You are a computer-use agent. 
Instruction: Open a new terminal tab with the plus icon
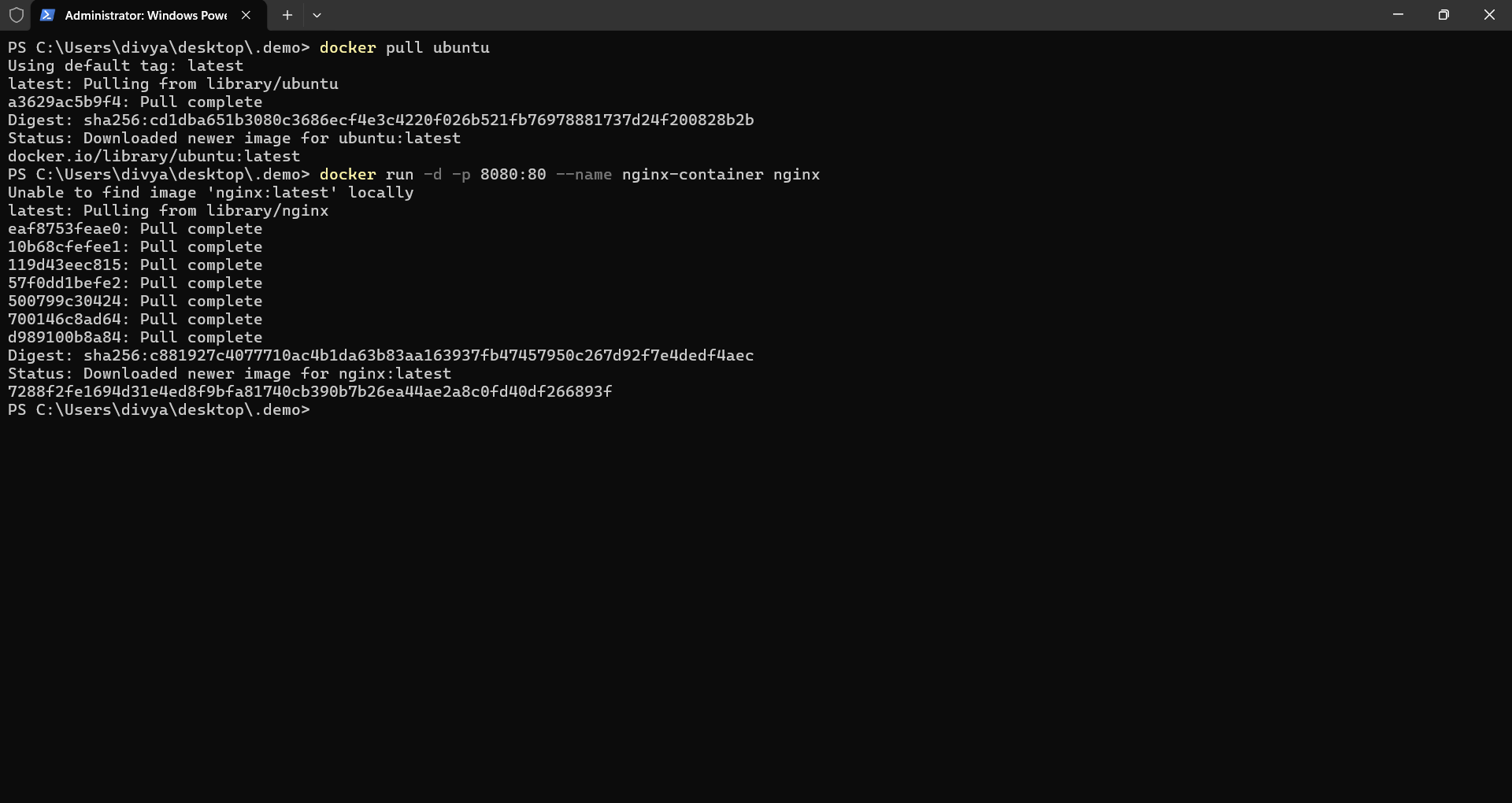[x=287, y=15]
